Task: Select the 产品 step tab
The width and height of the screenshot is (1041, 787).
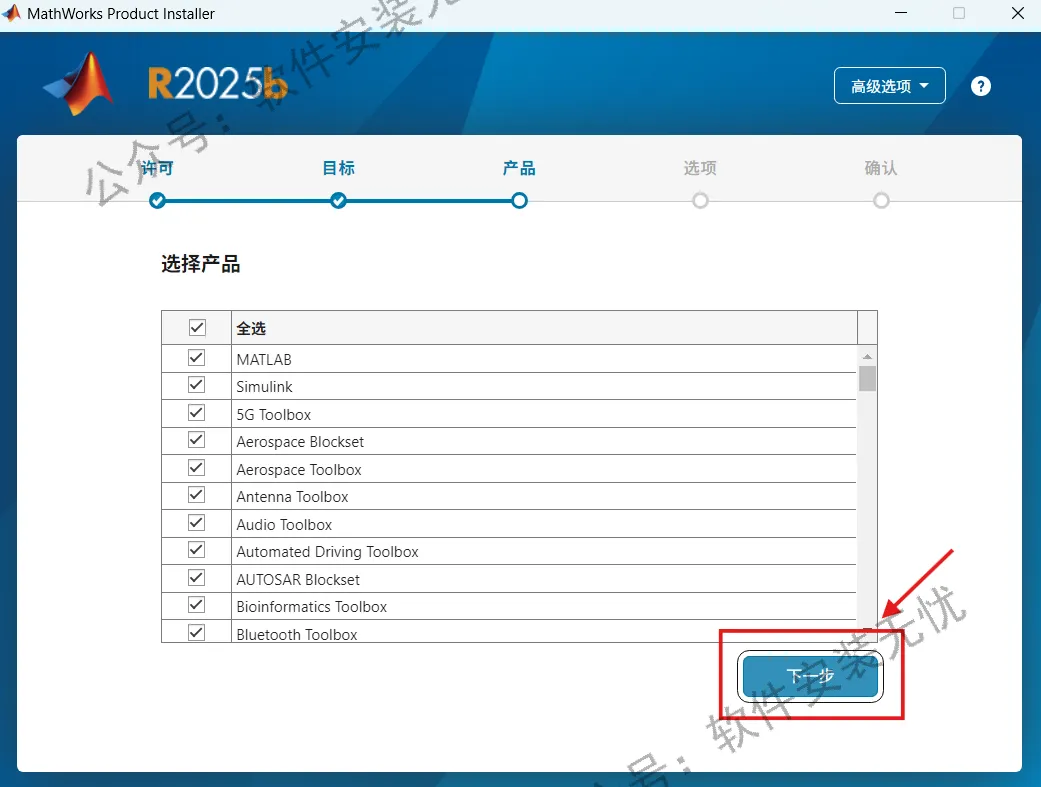Action: [519, 168]
